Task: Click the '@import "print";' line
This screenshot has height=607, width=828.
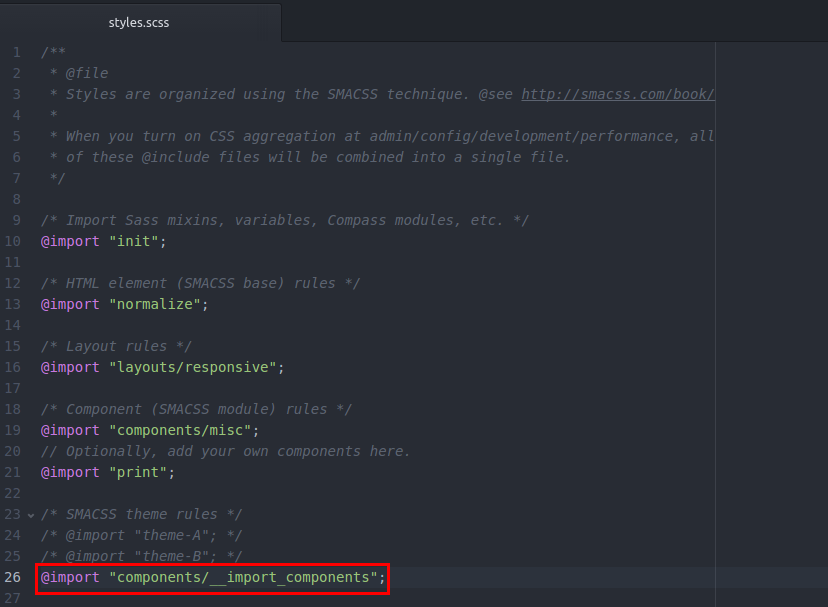Action: click(x=108, y=472)
